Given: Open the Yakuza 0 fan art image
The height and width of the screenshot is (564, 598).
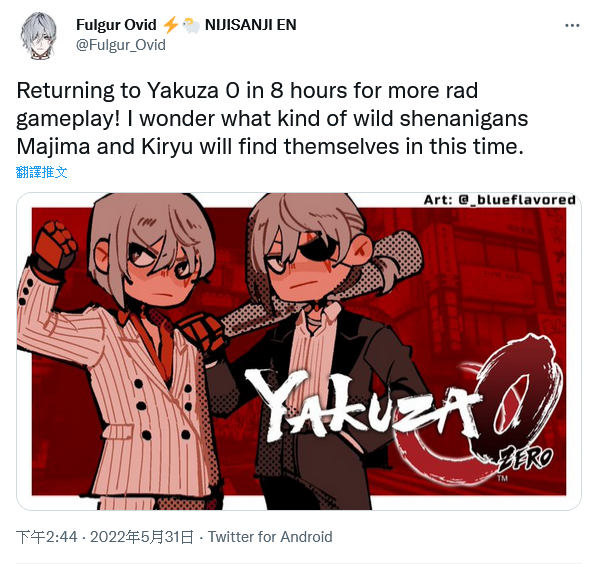Looking at the screenshot, I should [x=299, y=351].
